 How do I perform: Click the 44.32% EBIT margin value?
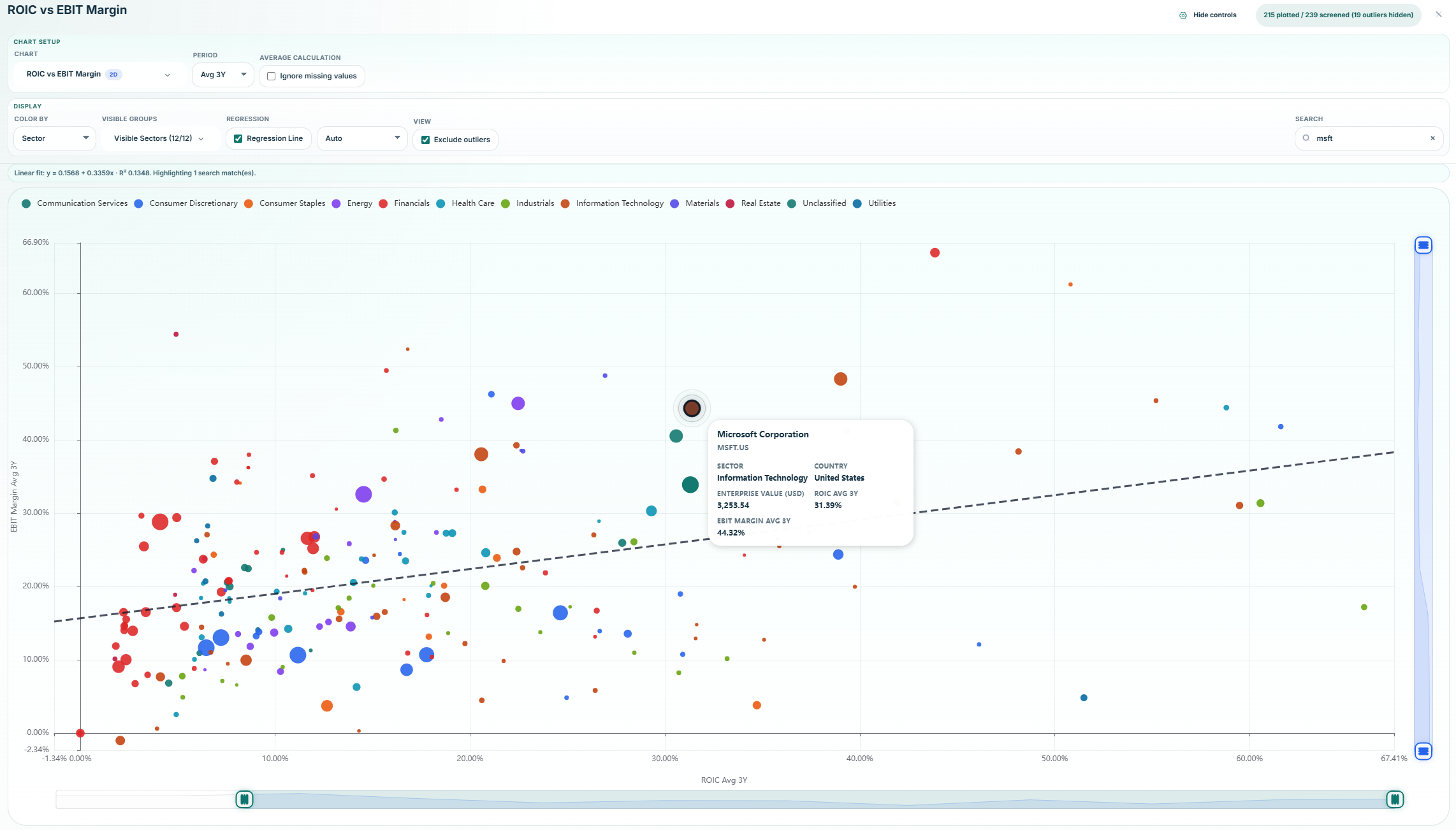[x=731, y=533]
